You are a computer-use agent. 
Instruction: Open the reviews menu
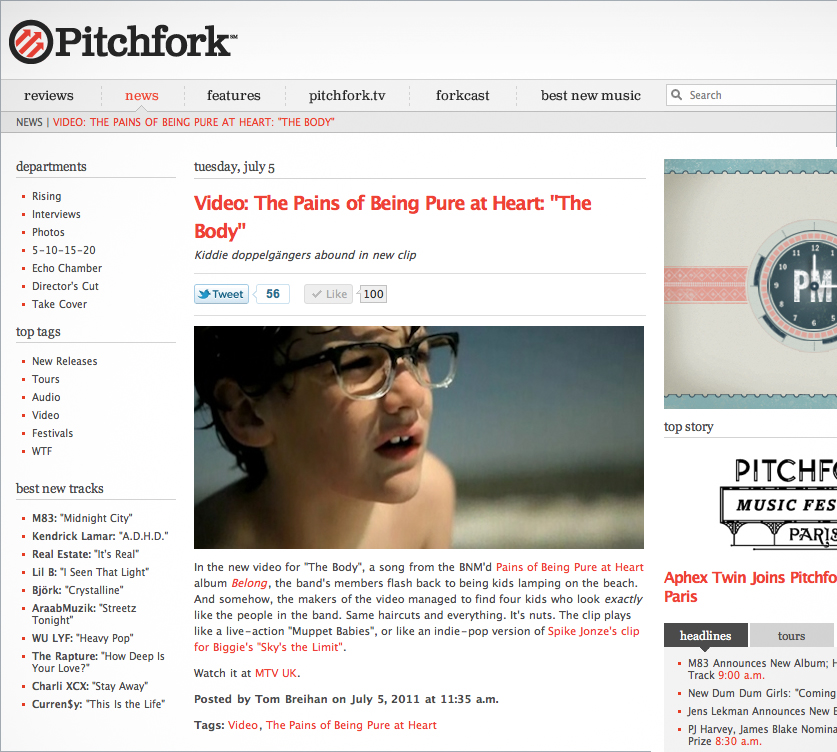(x=49, y=96)
